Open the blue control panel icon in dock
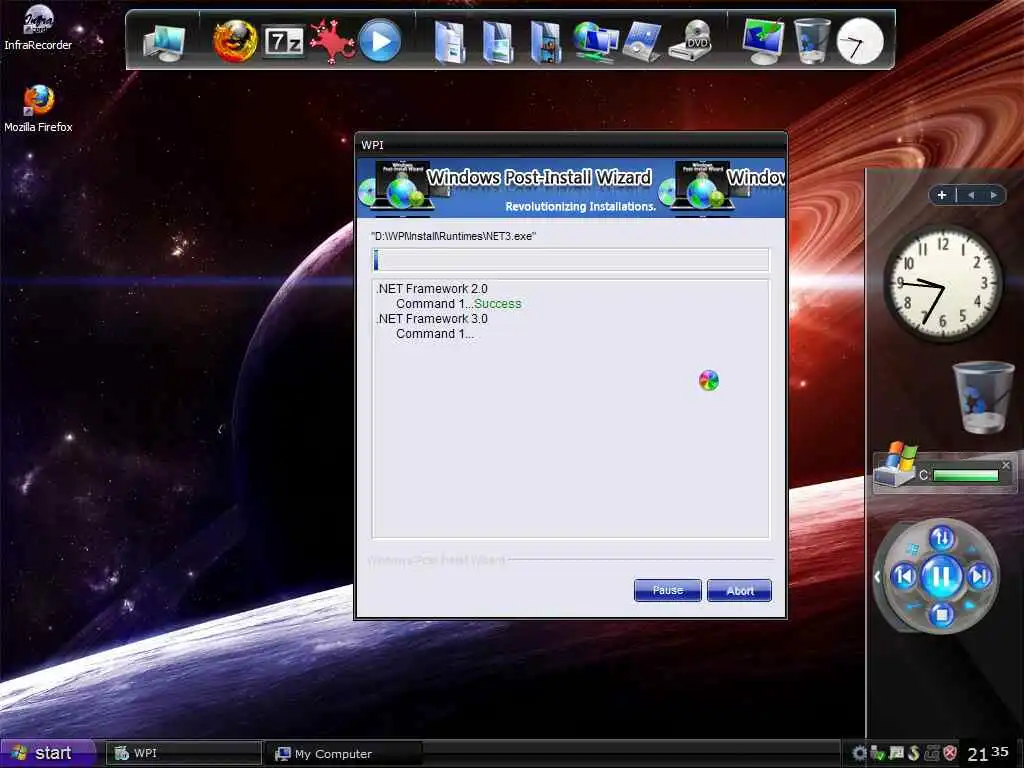This screenshot has width=1024, height=768. click(643, 42)
